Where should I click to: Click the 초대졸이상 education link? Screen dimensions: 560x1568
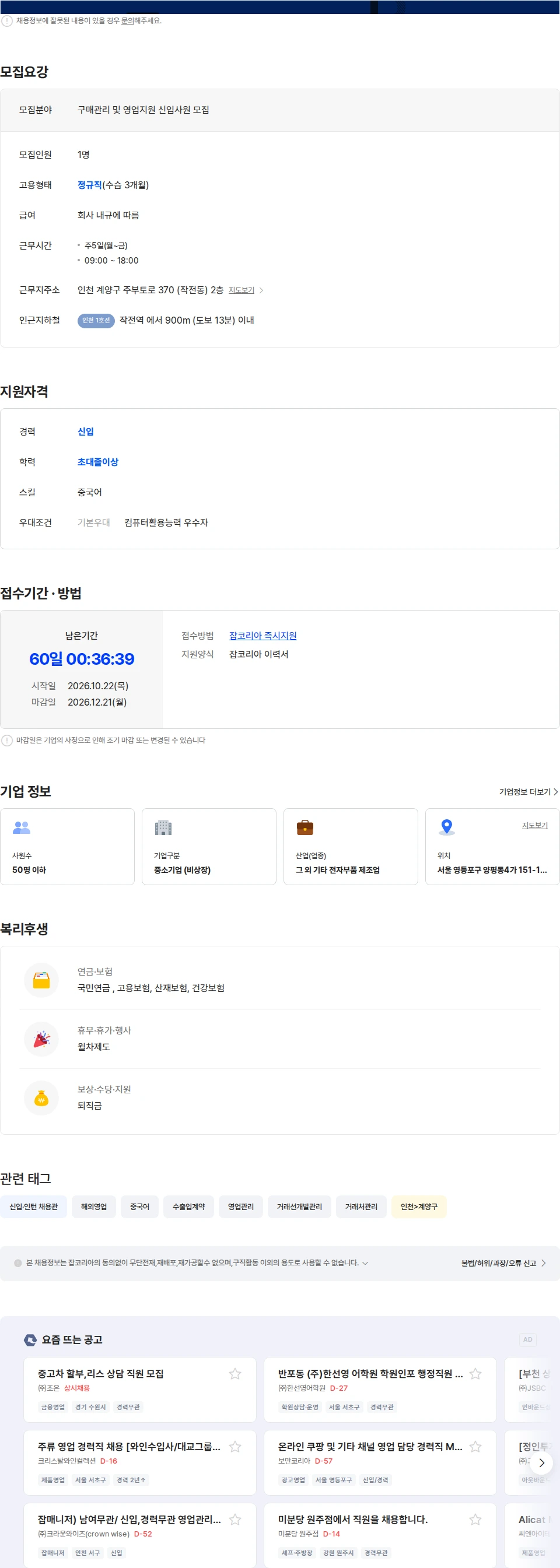(97, 462)
